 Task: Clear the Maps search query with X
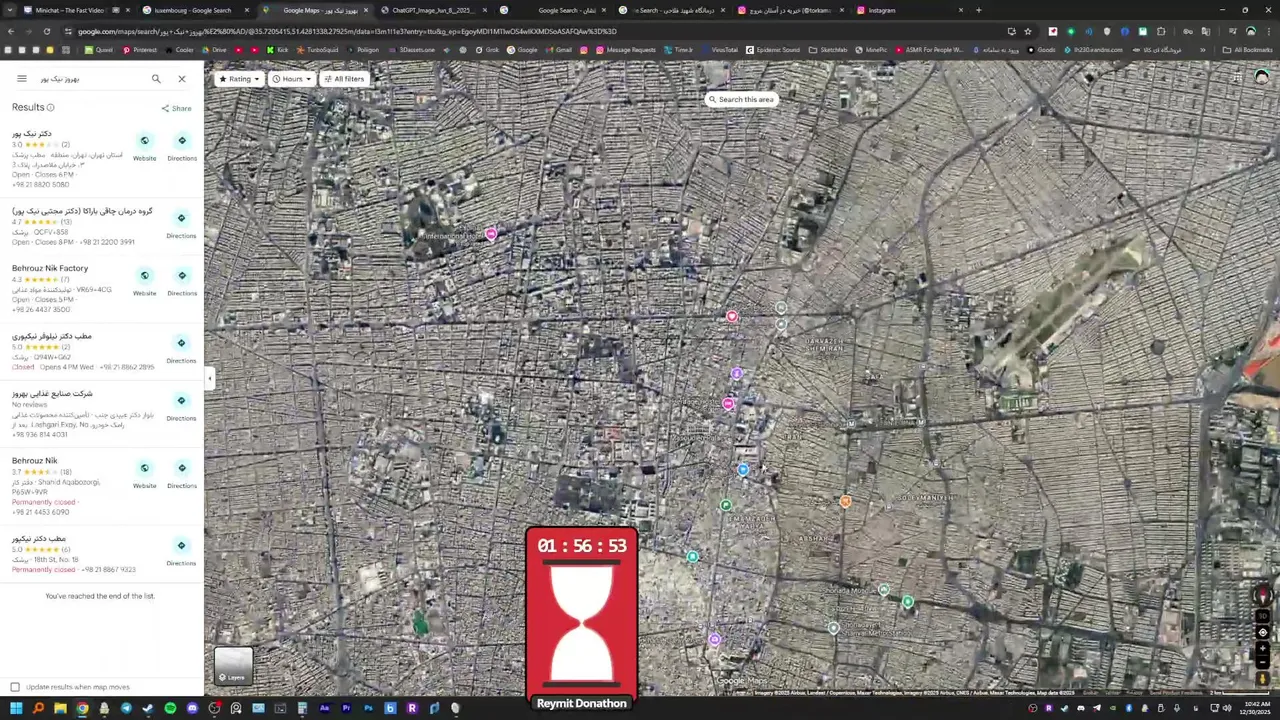click(x=181, y=78)
